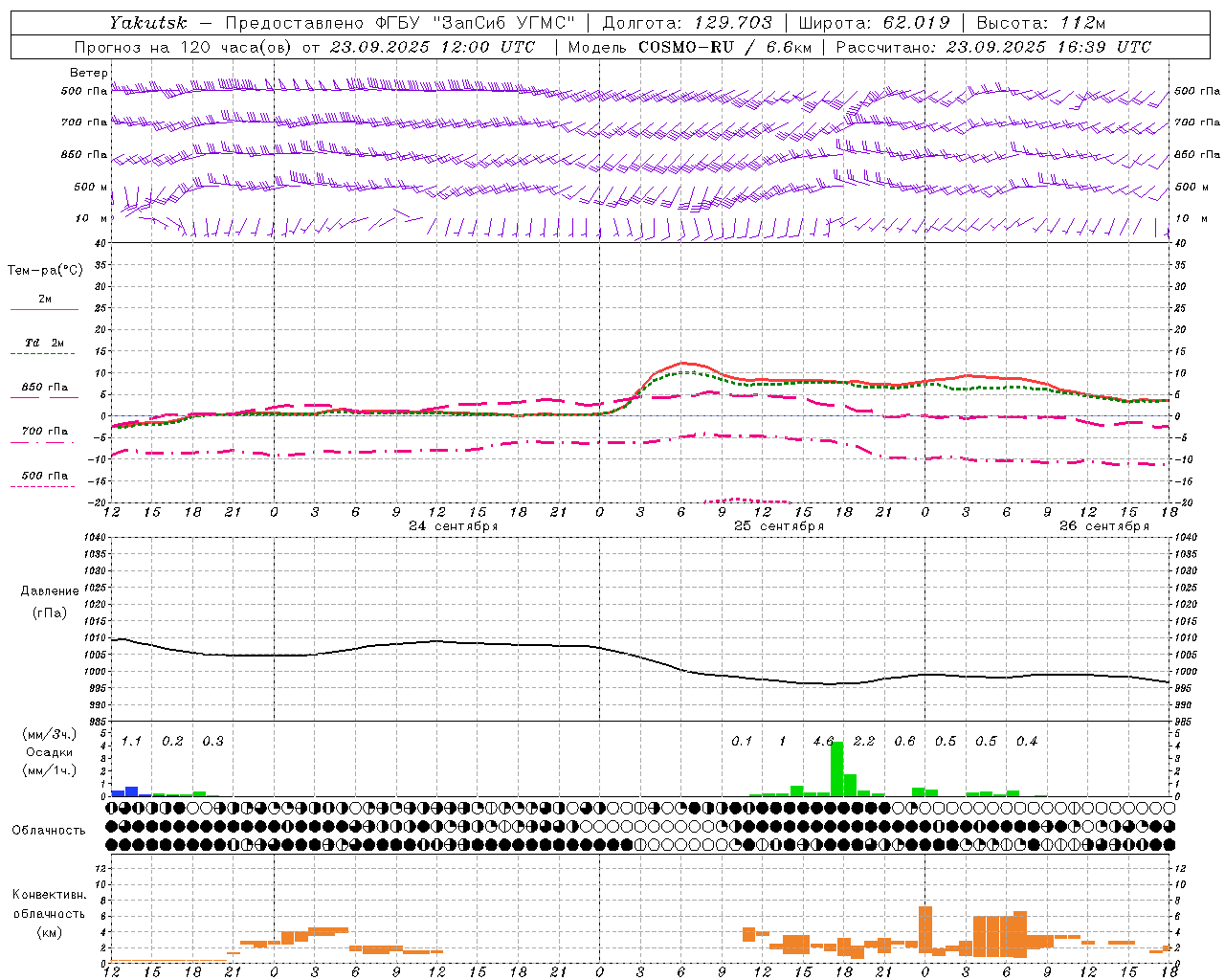Image resolution: width=1225 pixels, height=980 pixels.
Task: Click the 'Долгота: 129.703' header value
Action: (687, 23)
